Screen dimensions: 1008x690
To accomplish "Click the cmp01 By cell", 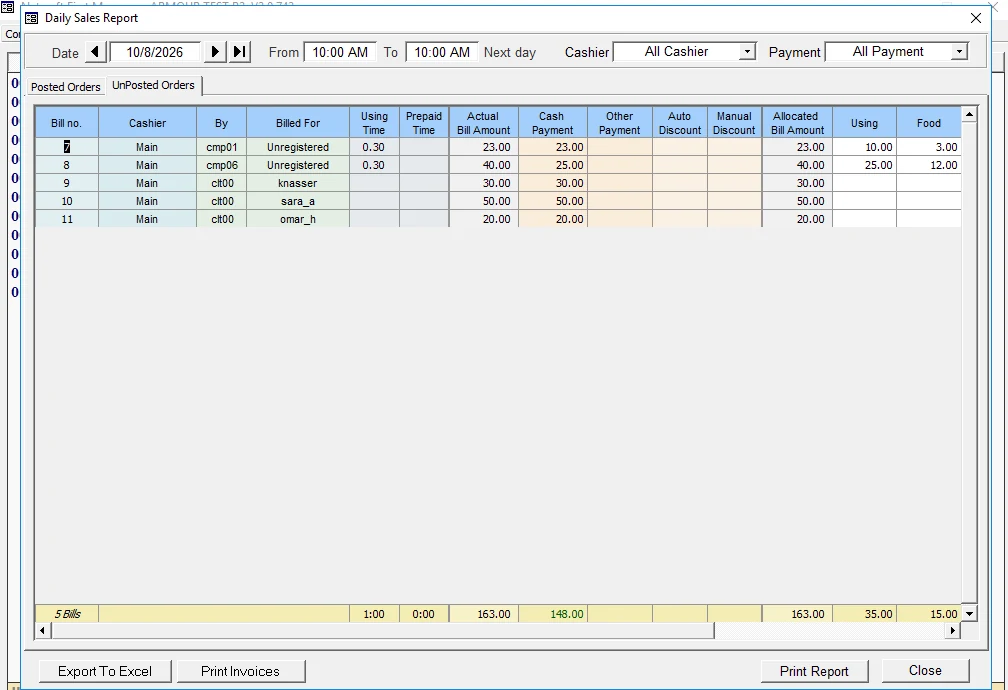I will (222, 147).
